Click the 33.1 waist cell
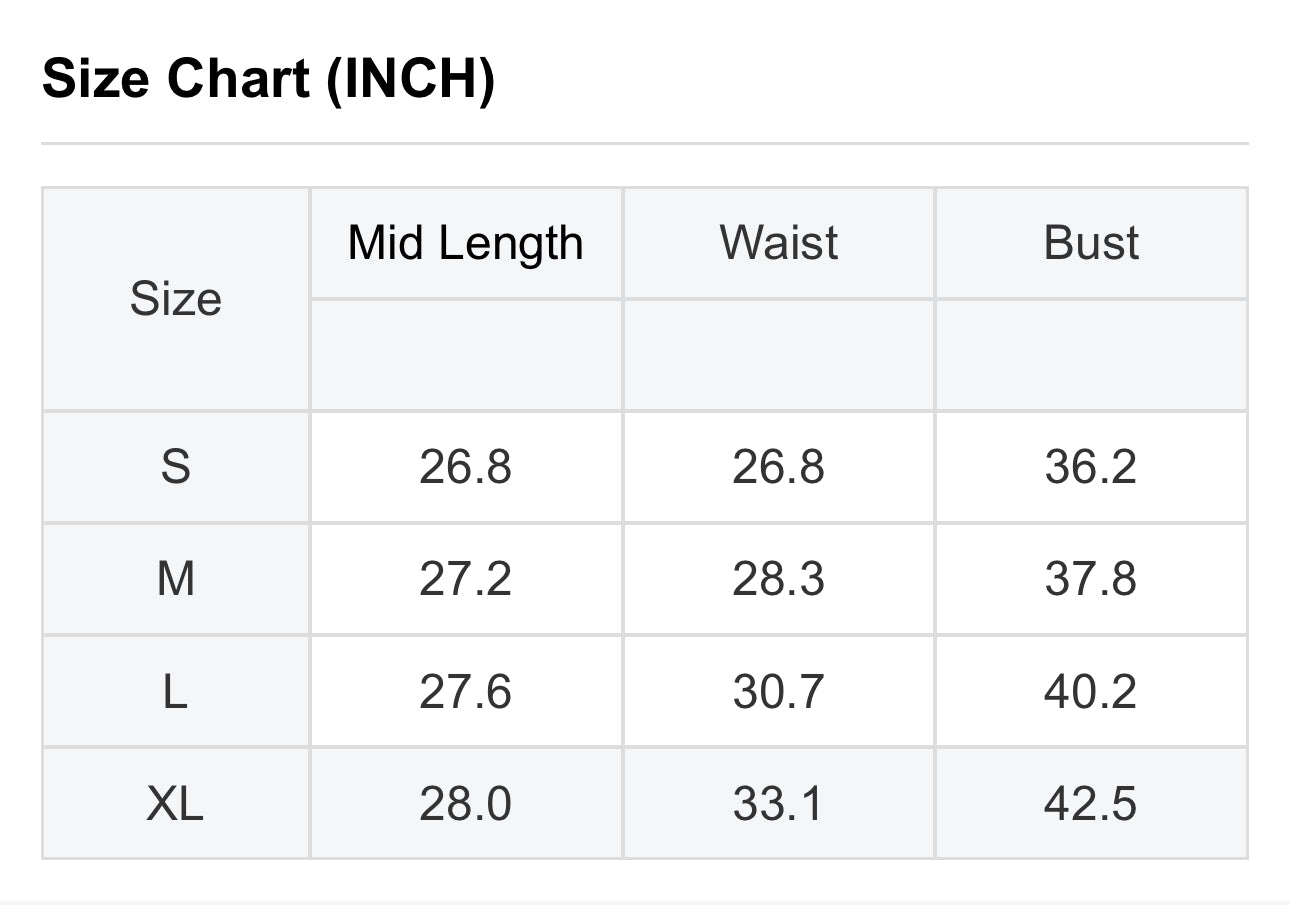Viewport: 1290px width, 905px height. 779,803
